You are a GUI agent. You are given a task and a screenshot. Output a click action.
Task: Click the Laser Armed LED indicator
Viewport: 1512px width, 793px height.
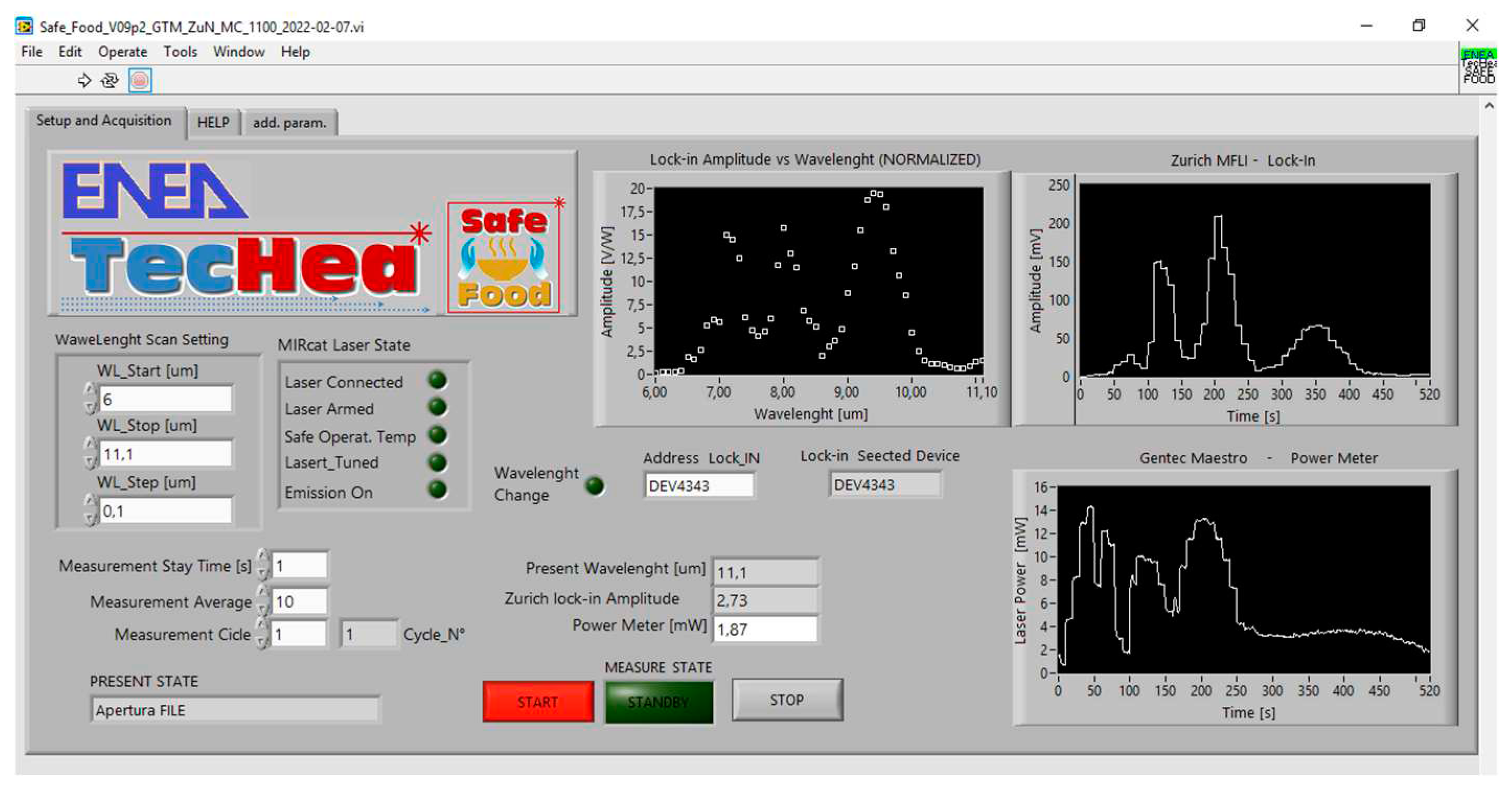coord(437,407)
